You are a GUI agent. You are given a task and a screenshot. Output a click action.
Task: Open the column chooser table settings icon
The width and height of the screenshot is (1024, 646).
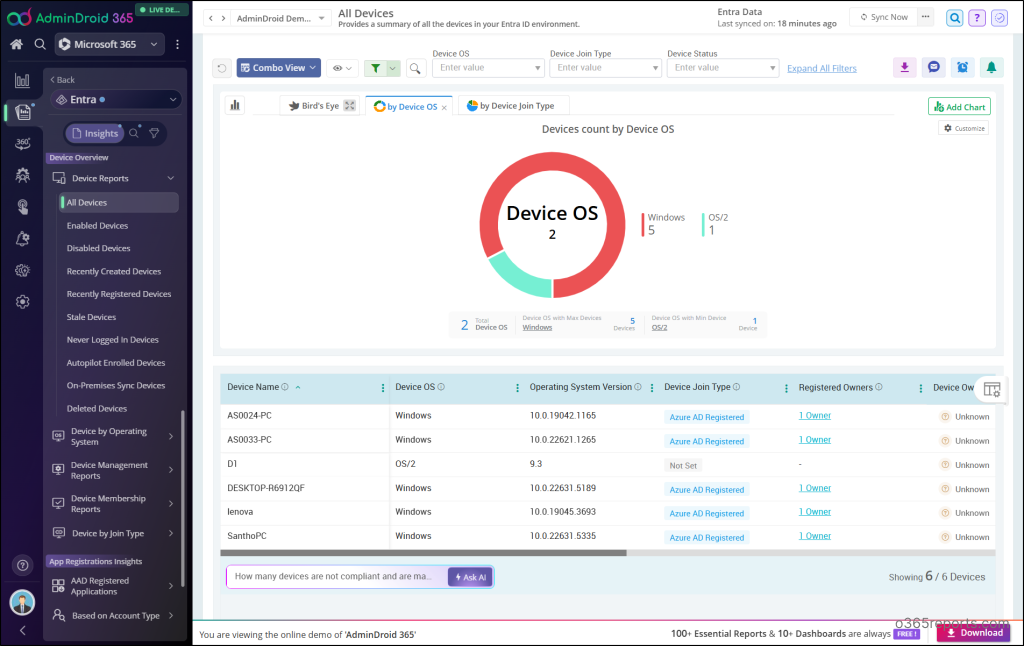point(992,390)
